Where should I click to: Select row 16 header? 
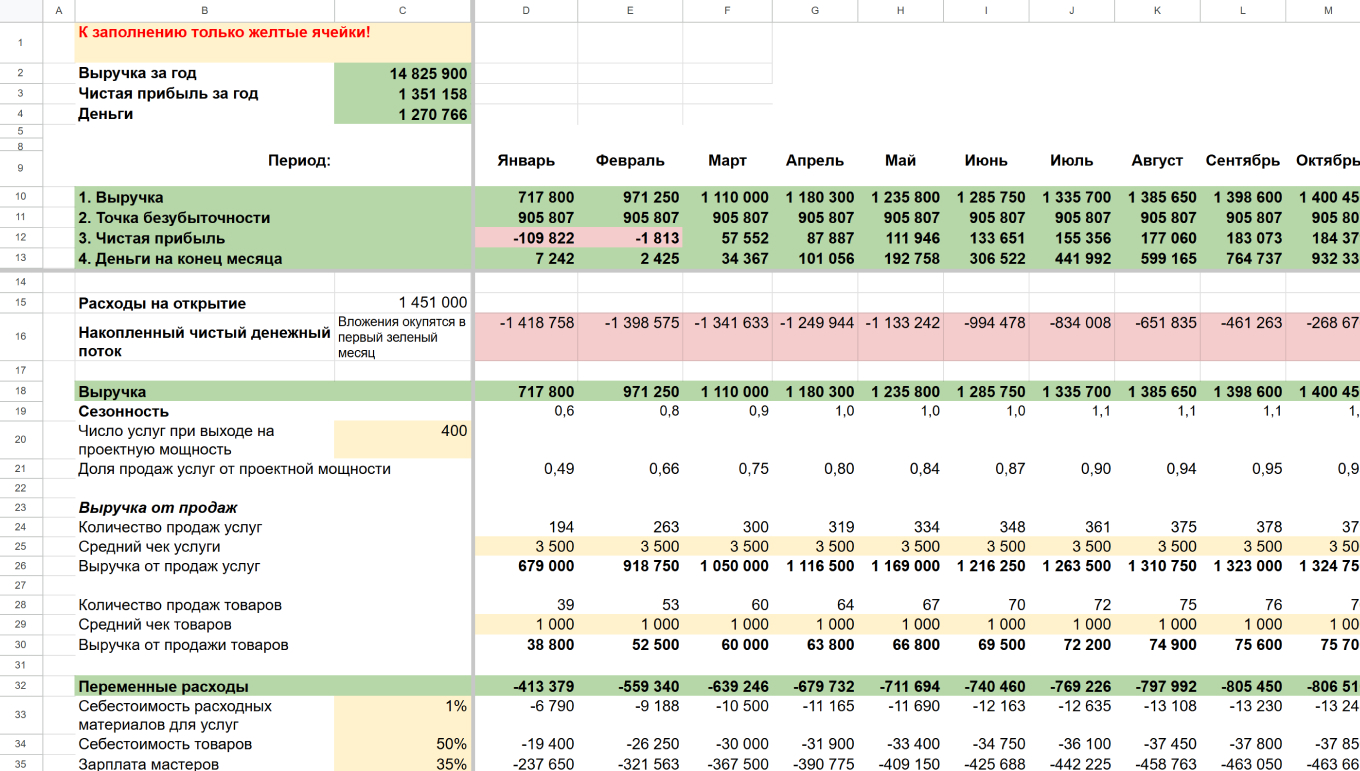[x=21, y=337]
